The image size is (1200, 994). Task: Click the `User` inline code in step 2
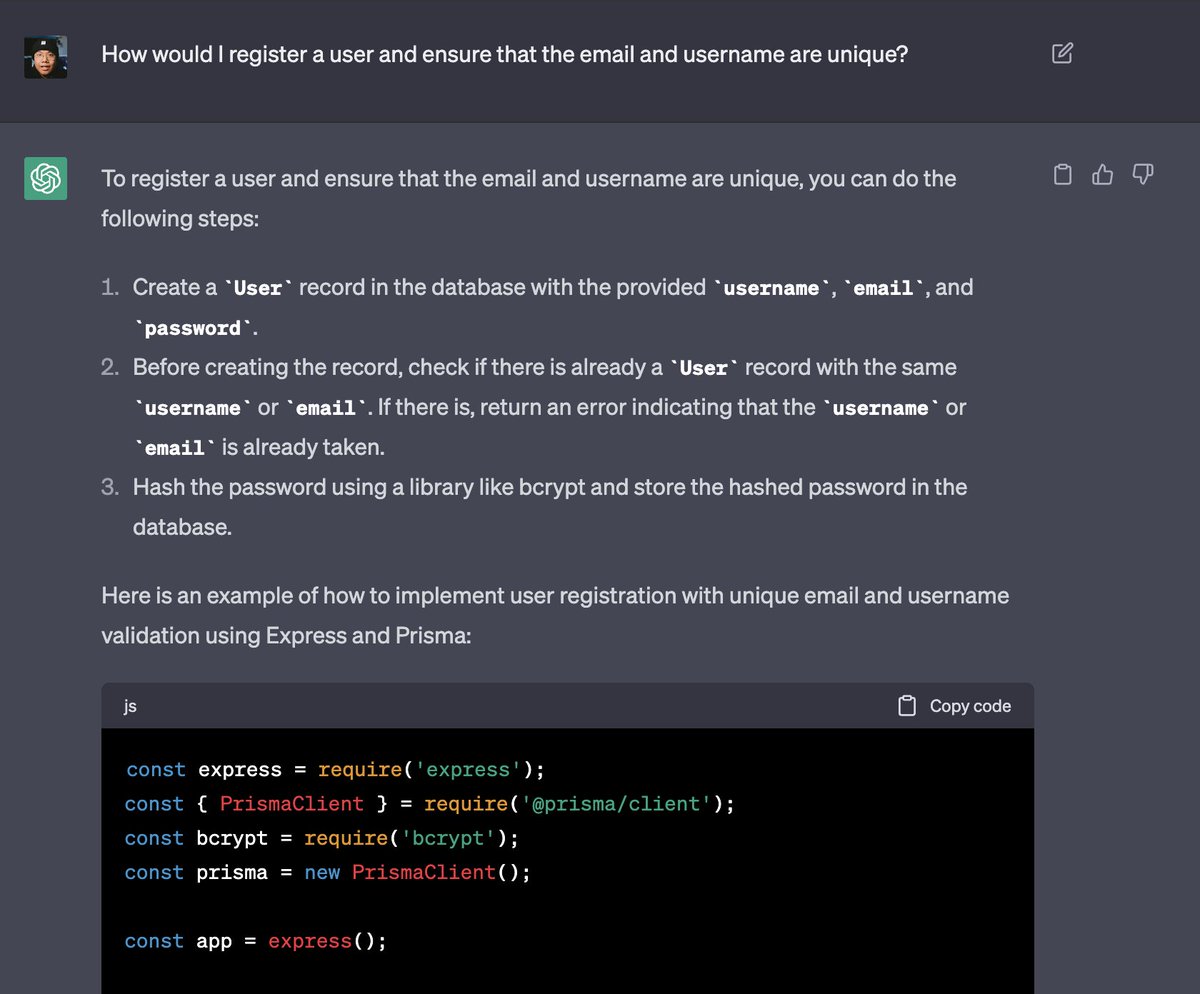coord(704,368)
